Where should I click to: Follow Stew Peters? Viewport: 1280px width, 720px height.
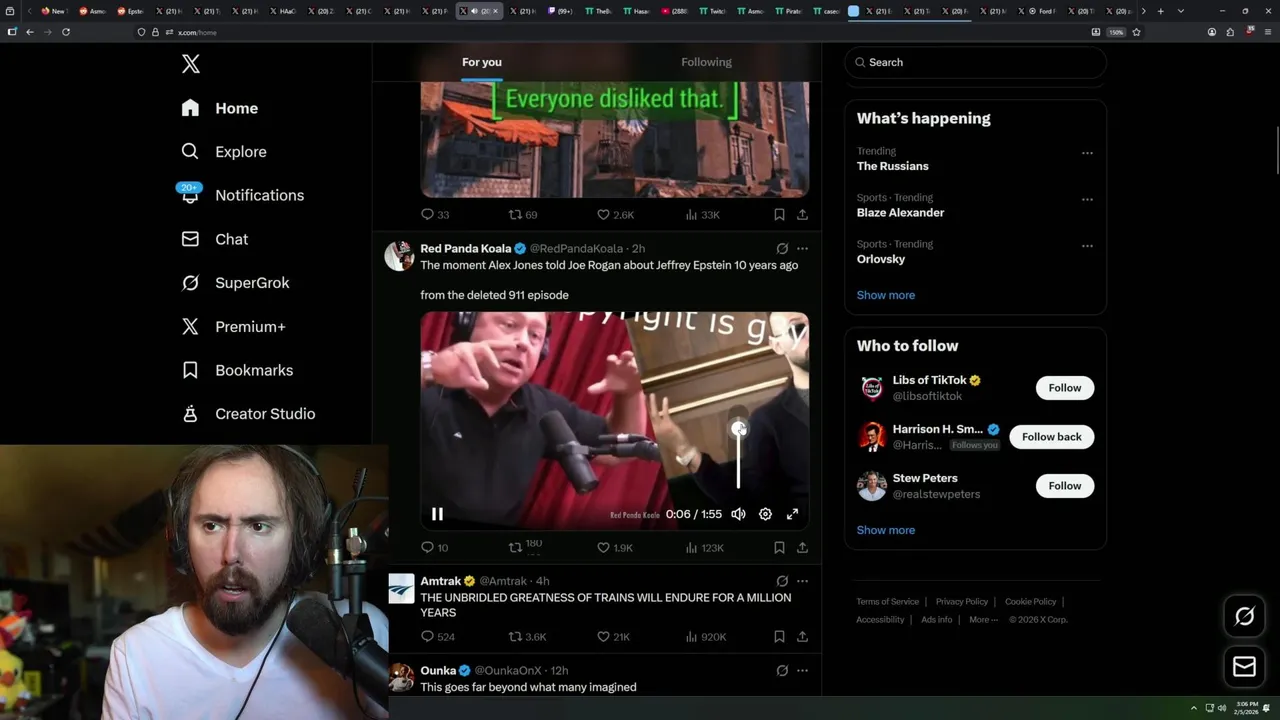[1065, 486]
